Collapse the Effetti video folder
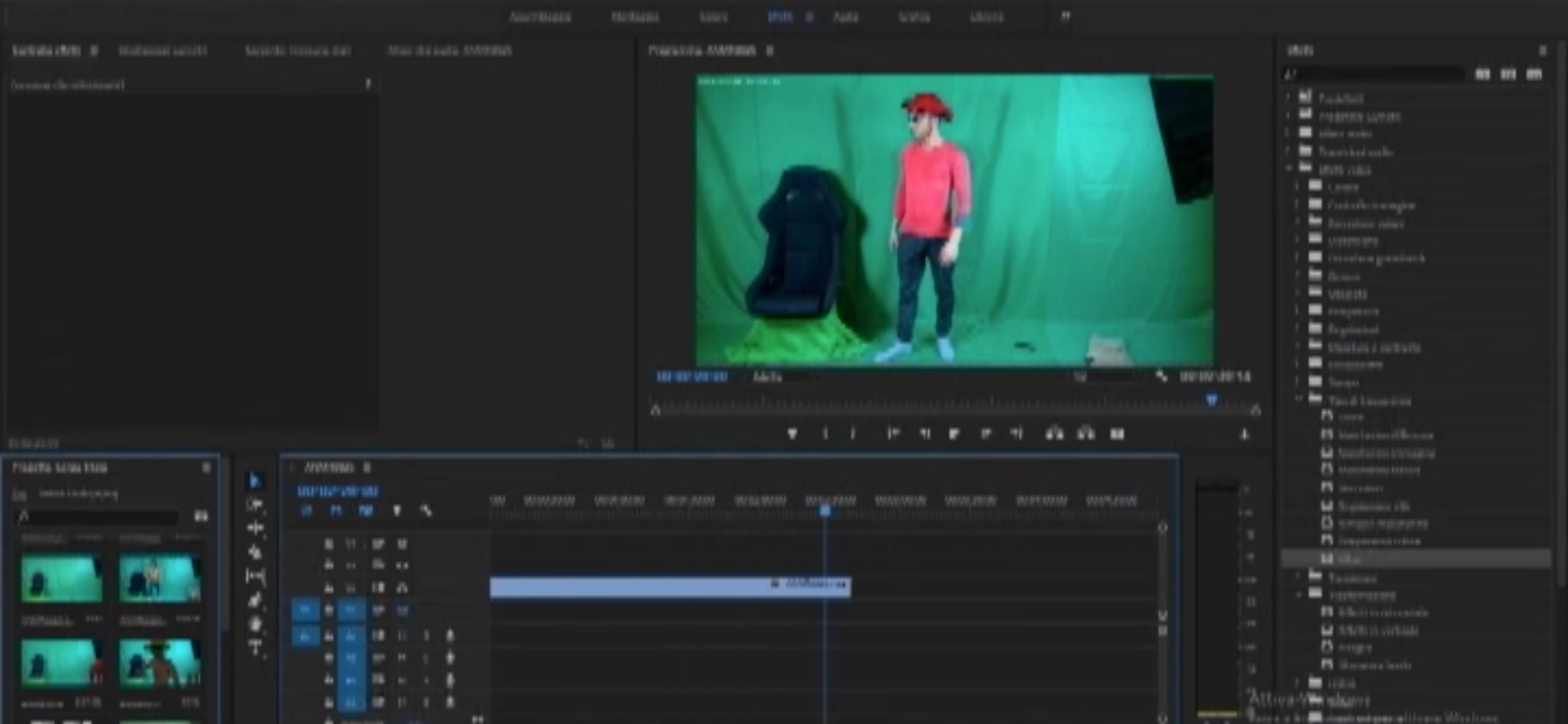Screen dimensions: 1568x724 pyautogui.click(x=1289, y=169)
